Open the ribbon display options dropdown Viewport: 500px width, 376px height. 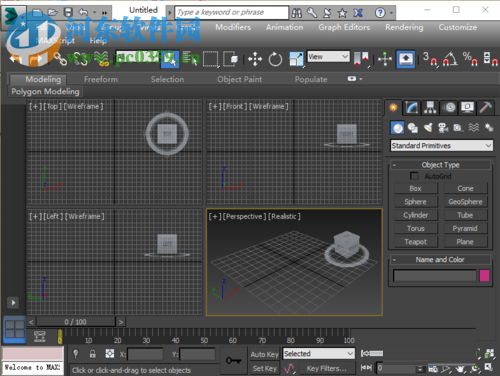click(355, 79)
